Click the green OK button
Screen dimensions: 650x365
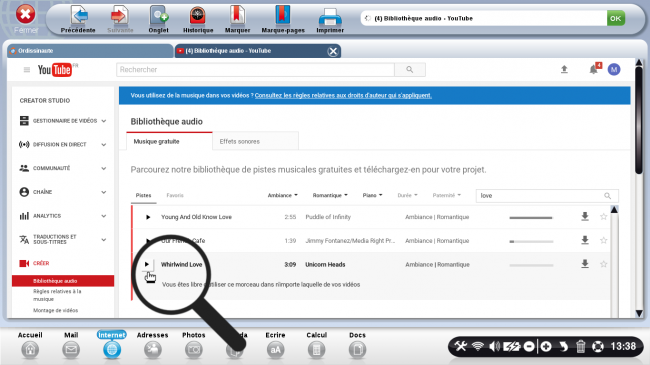click(616, 18)
